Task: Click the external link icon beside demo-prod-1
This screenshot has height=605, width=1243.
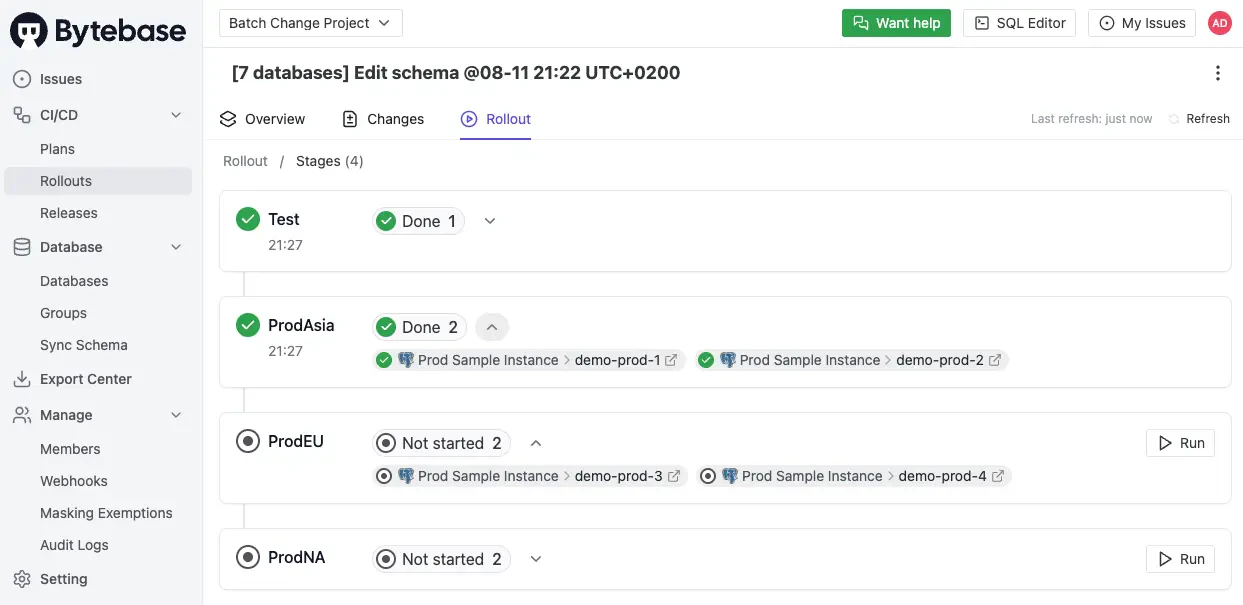Action: coord(671,360)
